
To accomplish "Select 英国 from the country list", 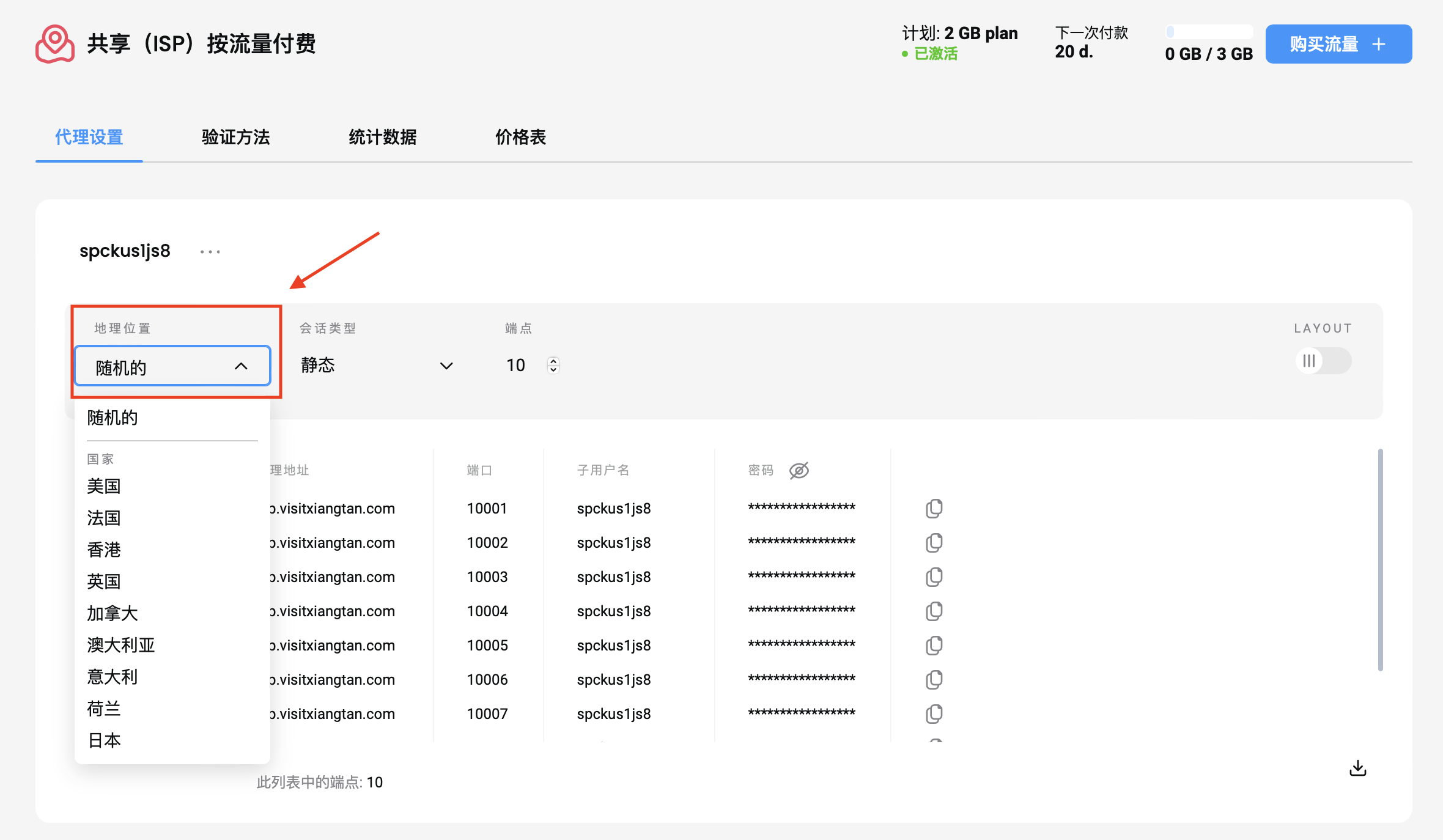I will pos(104,582).
